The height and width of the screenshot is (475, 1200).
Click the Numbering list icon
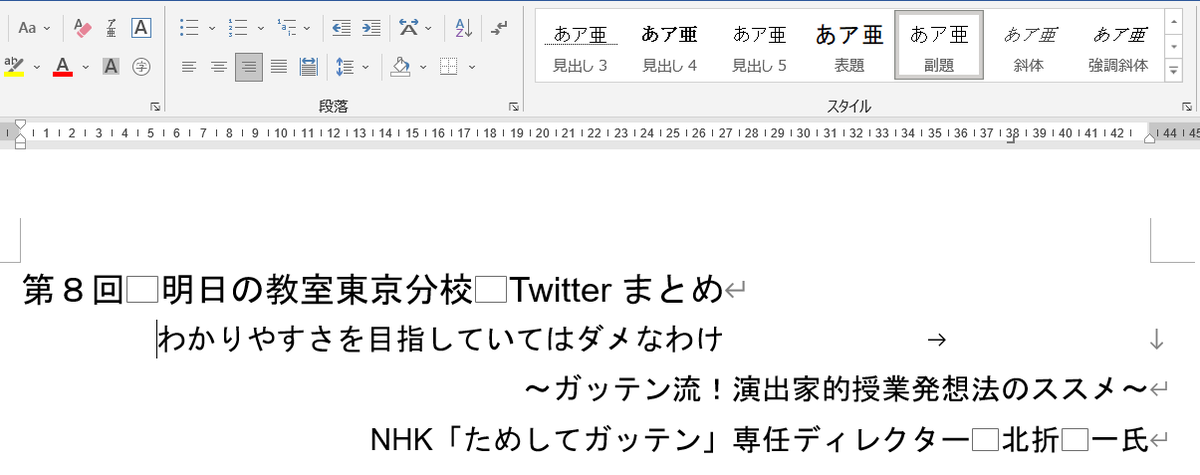[238, 27]
